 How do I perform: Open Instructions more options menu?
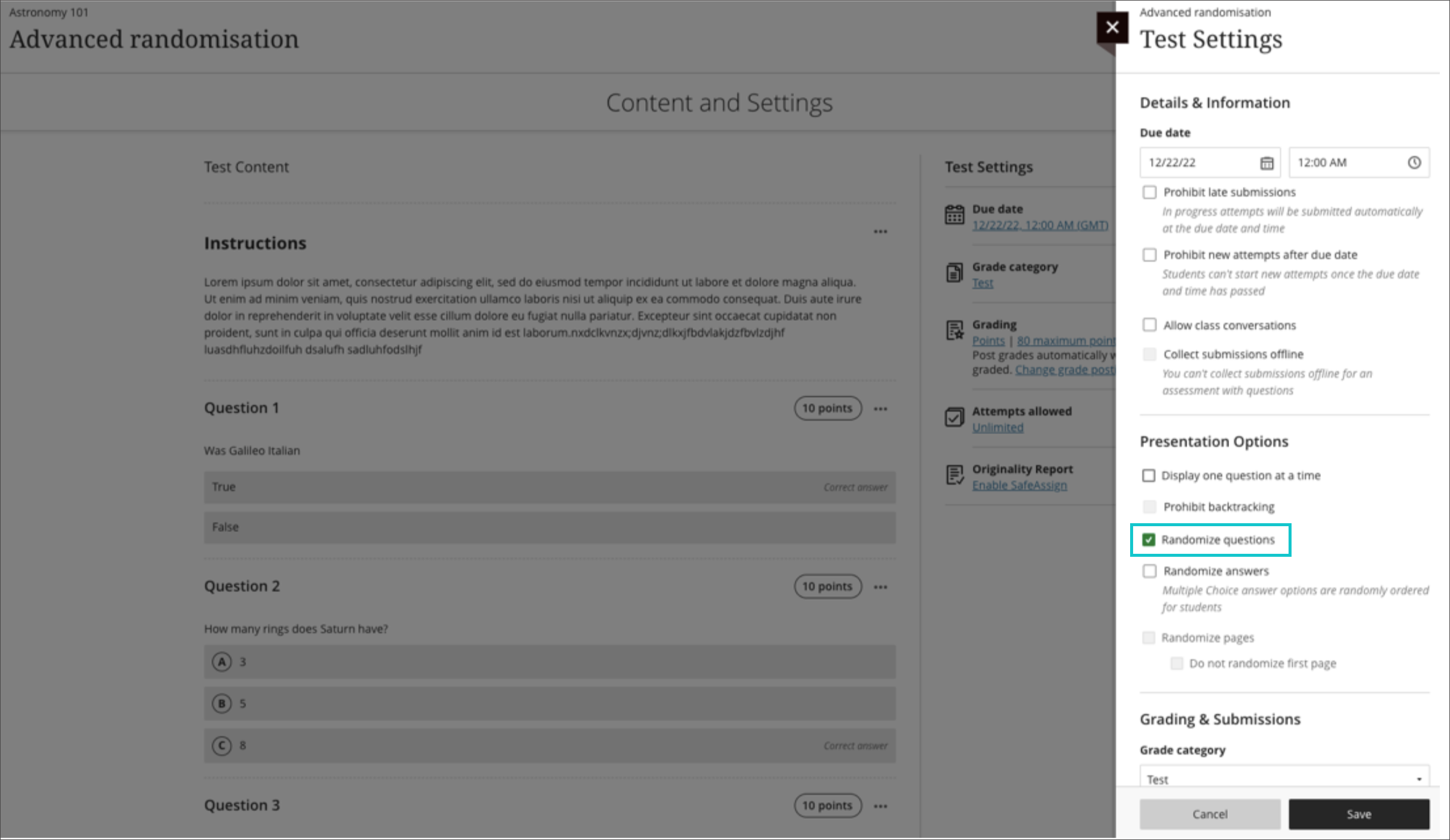coord(880,232)
